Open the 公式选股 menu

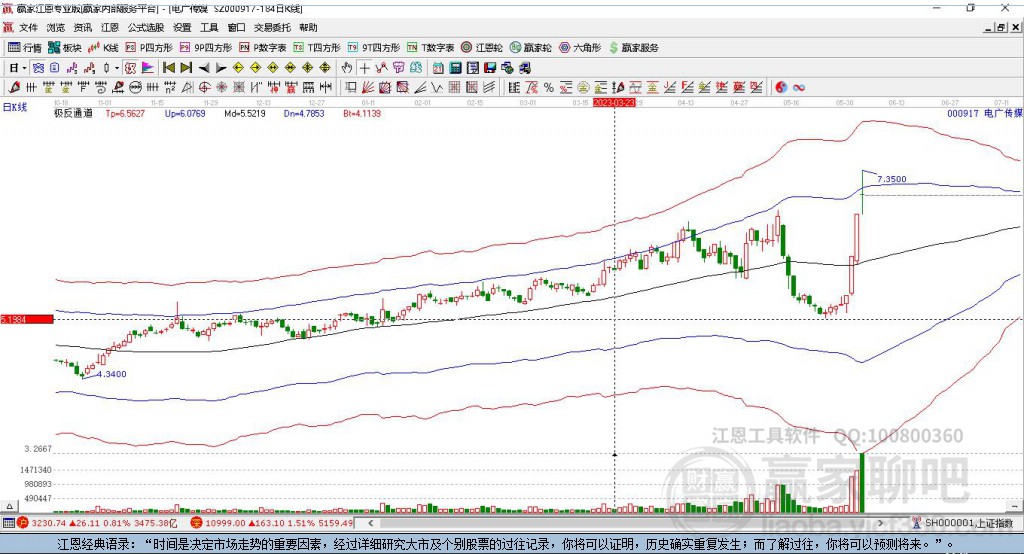click(146, 27)
